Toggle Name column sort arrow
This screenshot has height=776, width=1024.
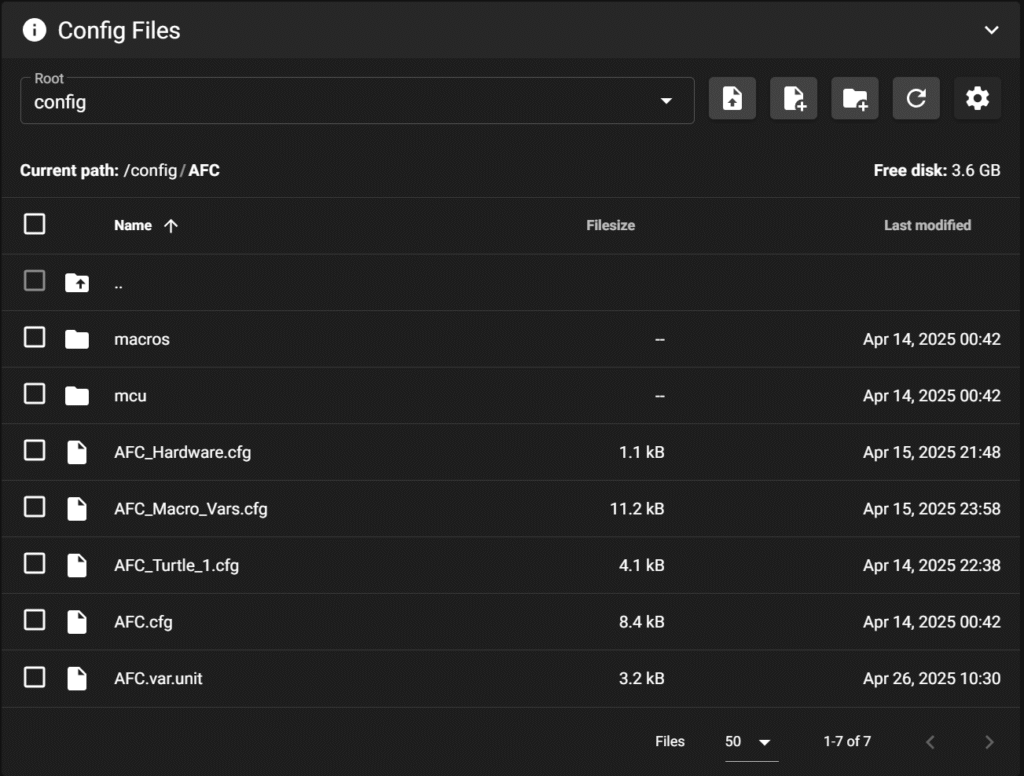(171, 225)
